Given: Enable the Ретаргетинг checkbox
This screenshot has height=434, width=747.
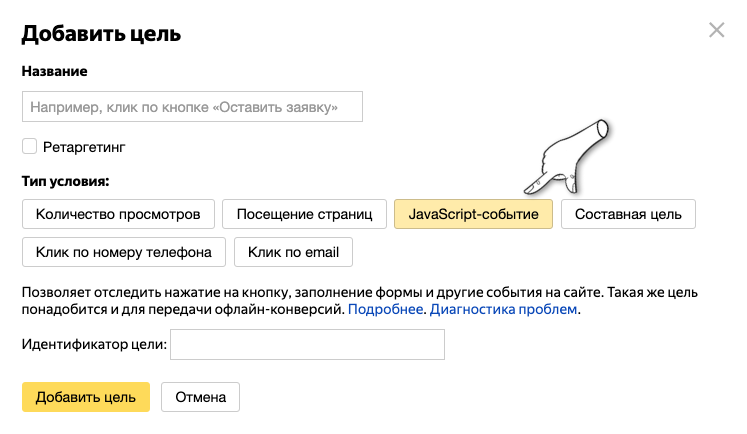Looking at the screenshot, I should (29, 147).
